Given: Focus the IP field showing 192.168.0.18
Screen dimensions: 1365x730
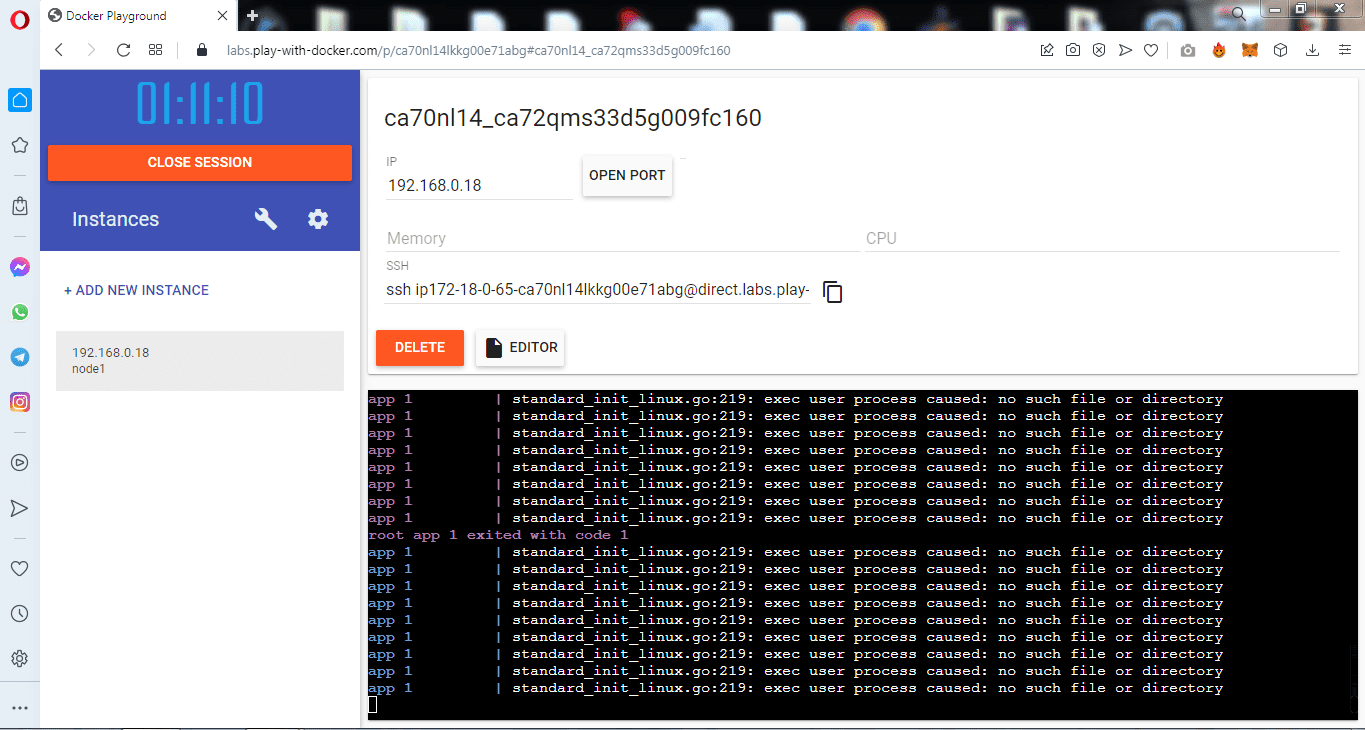Looking at the screenshot, I should point(480,186).
